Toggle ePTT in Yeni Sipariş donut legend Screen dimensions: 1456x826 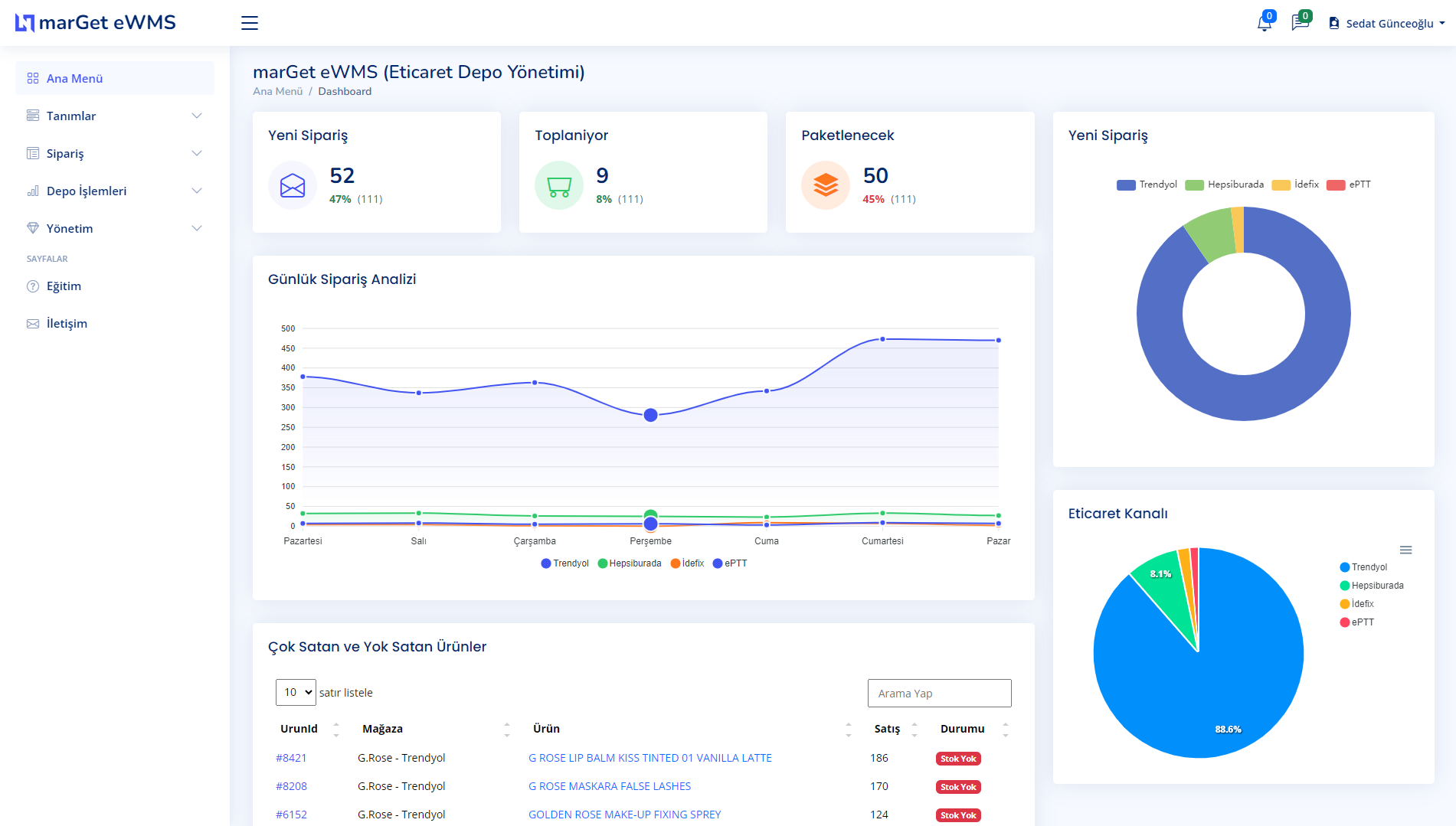tap(1349, 184)
